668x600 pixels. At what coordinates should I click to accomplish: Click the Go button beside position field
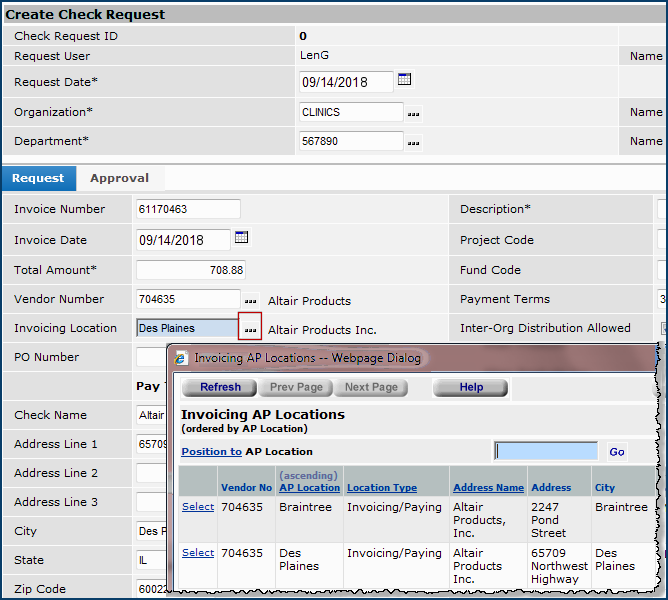pos(617,452)
